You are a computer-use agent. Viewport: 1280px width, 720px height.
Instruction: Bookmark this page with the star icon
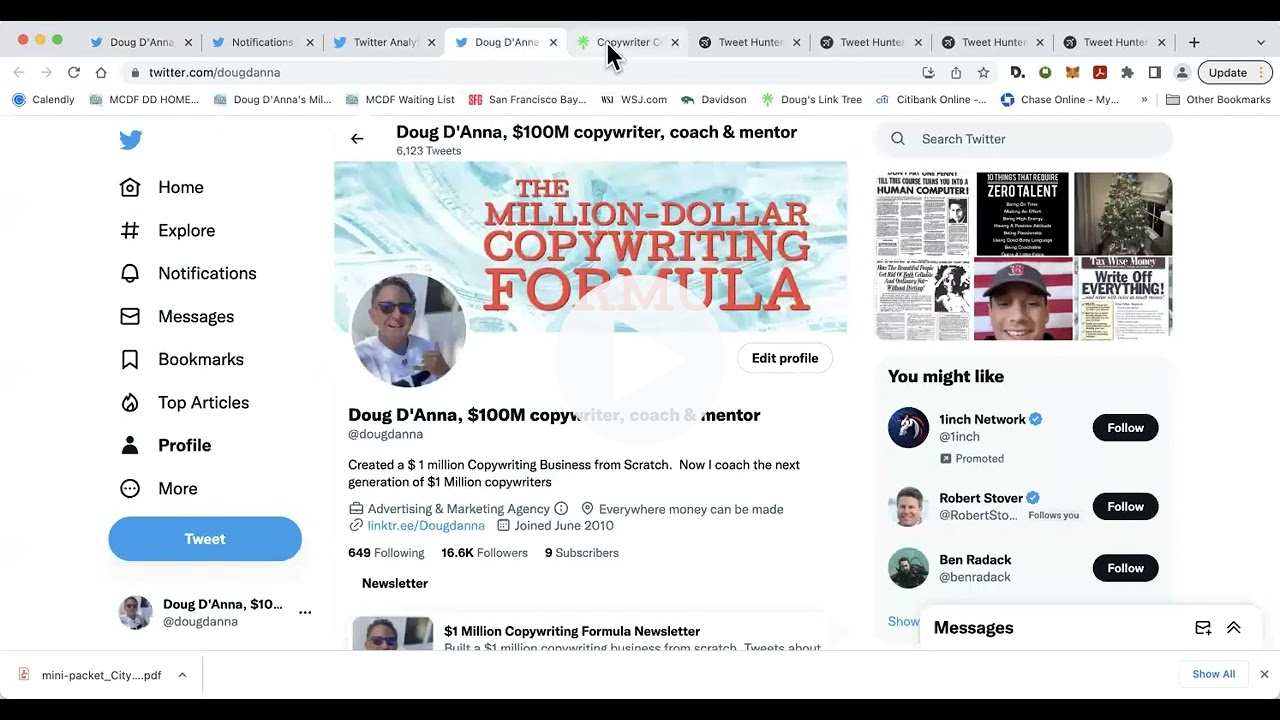[983, 72]
